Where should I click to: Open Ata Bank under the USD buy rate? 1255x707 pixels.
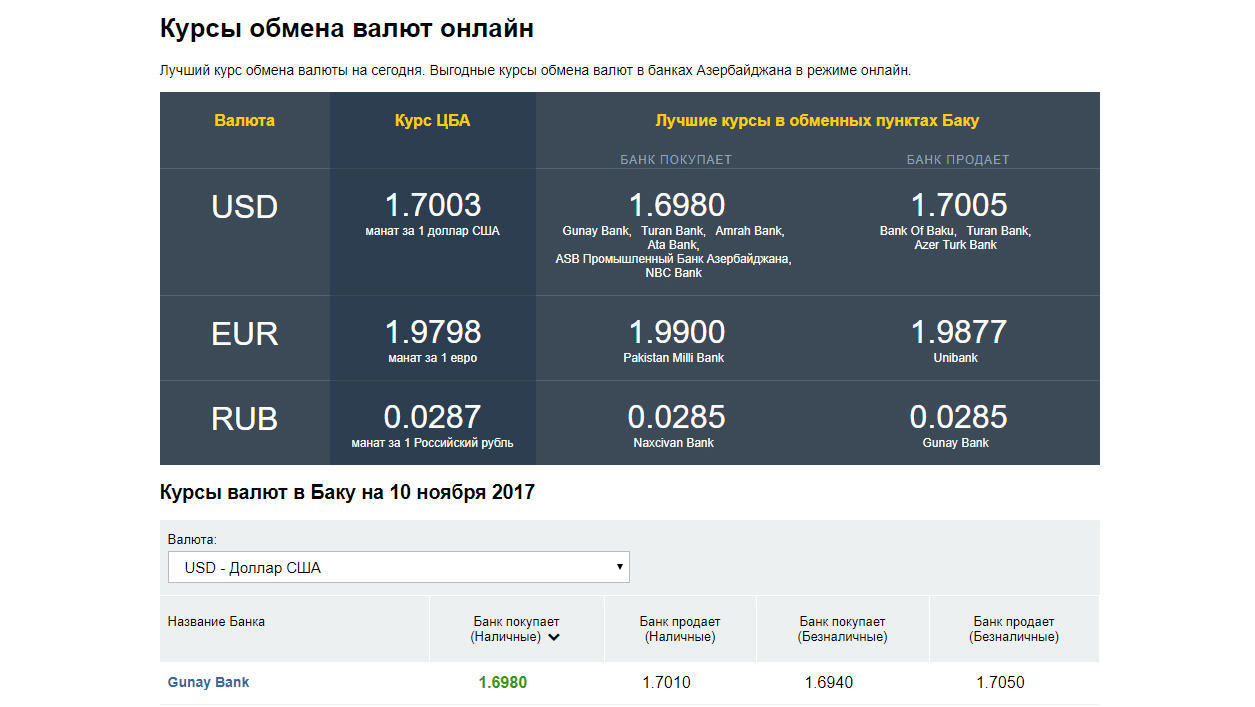pyautogui.click(x=673, y=245)
